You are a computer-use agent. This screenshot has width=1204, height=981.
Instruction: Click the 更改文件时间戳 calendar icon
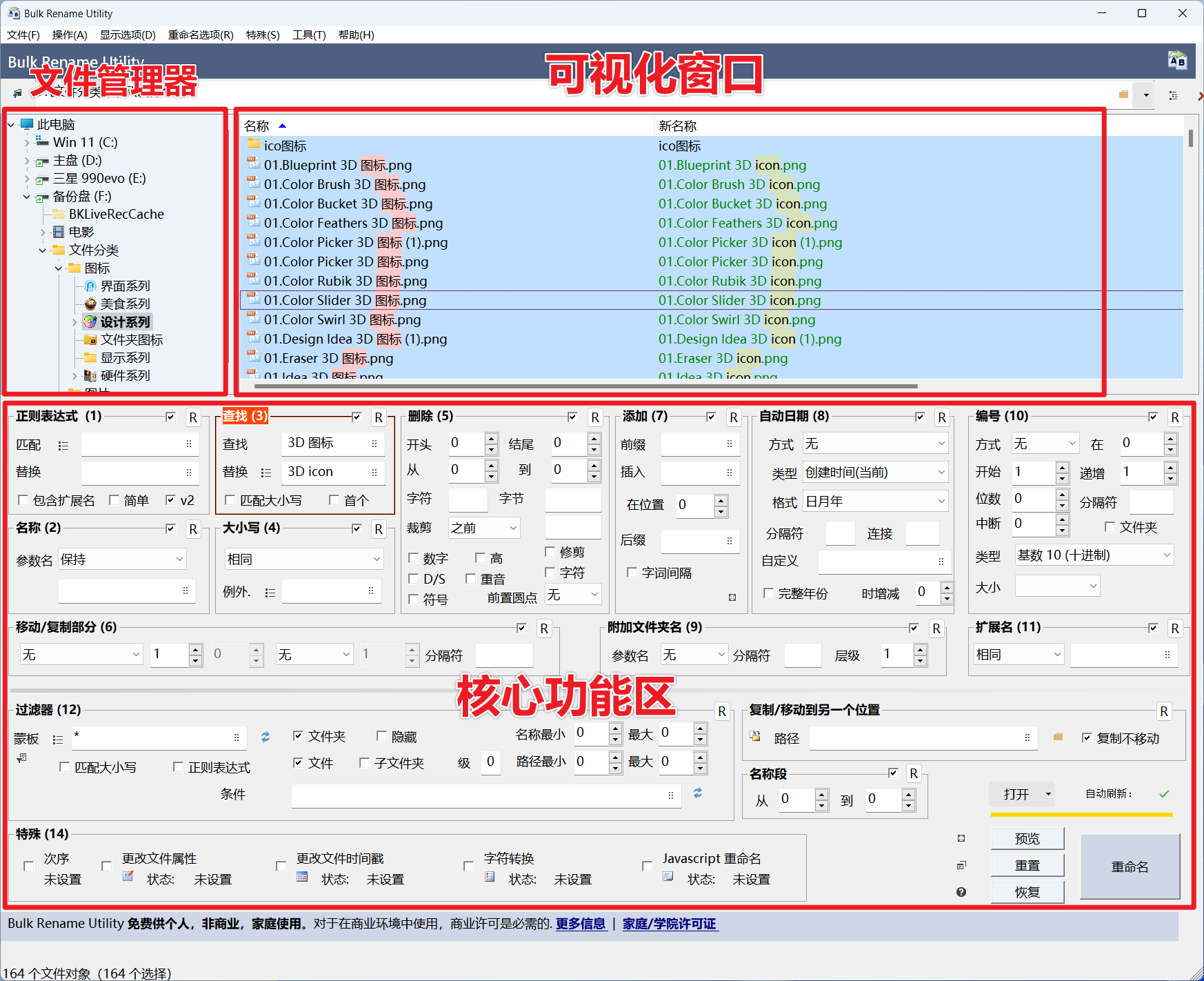point(301,877)
